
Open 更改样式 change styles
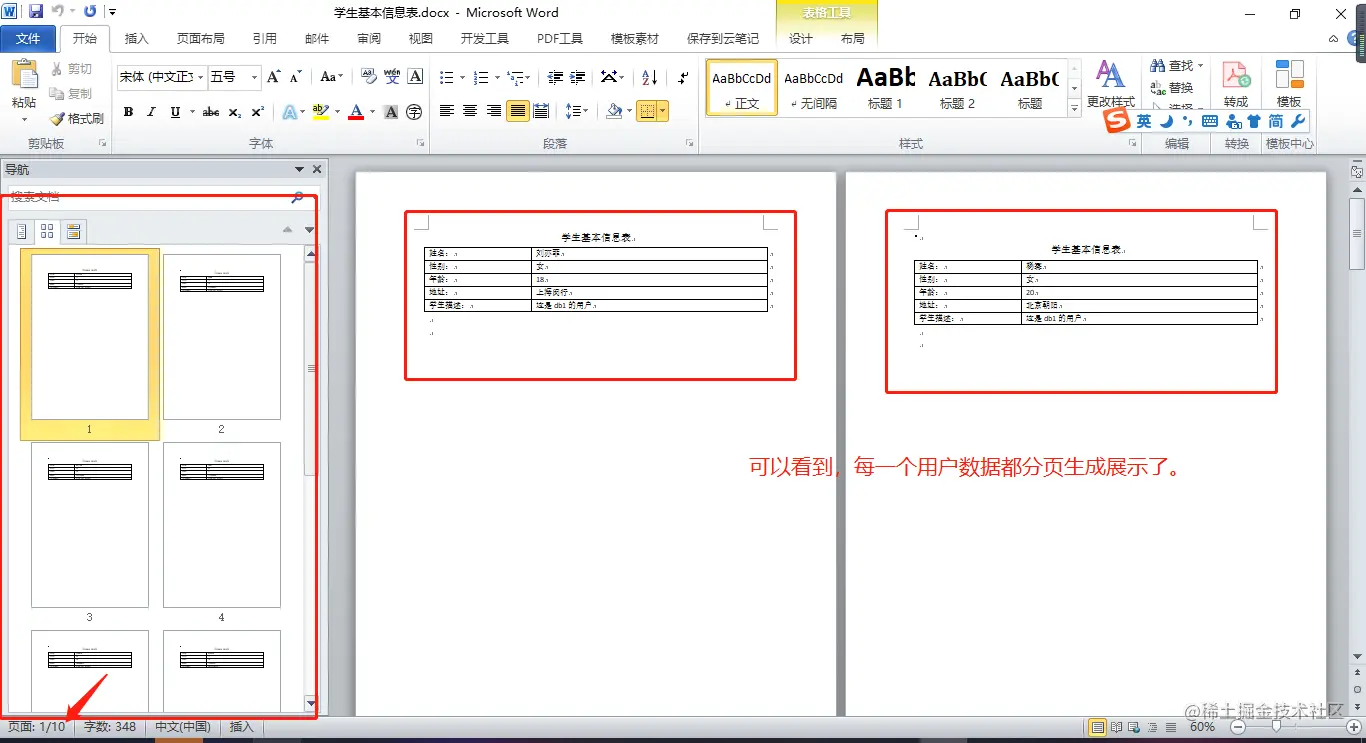(x=1111, y=84)
